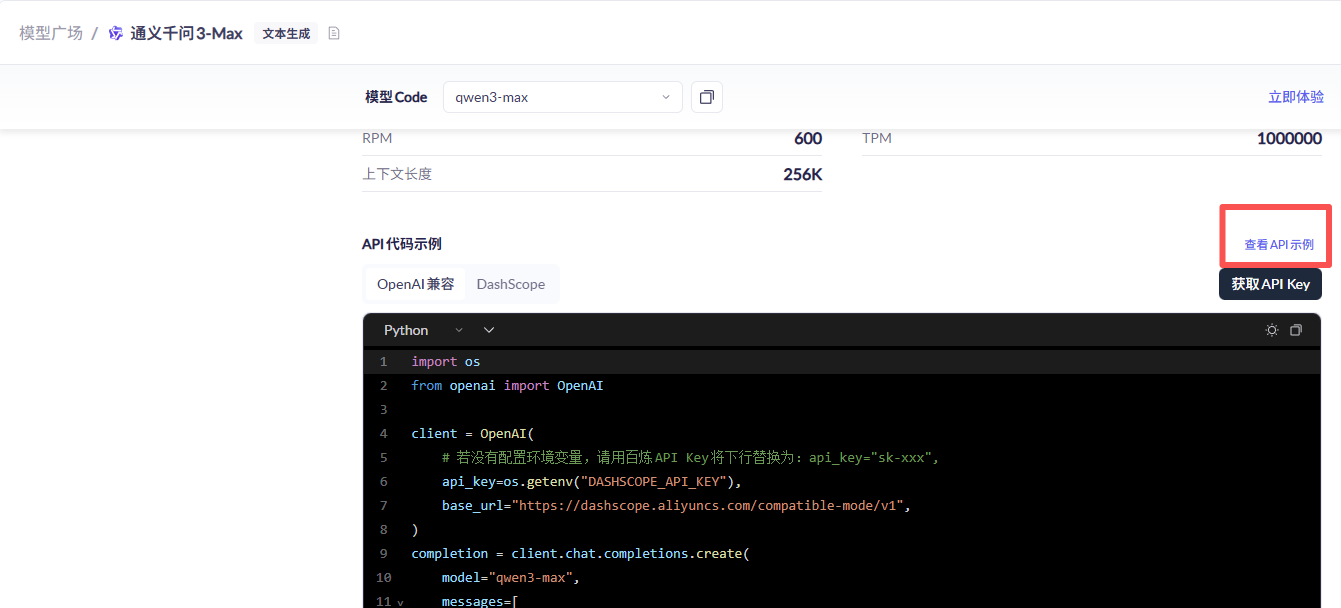Click the line 'from openai import OpenAI'

point(507,386)
